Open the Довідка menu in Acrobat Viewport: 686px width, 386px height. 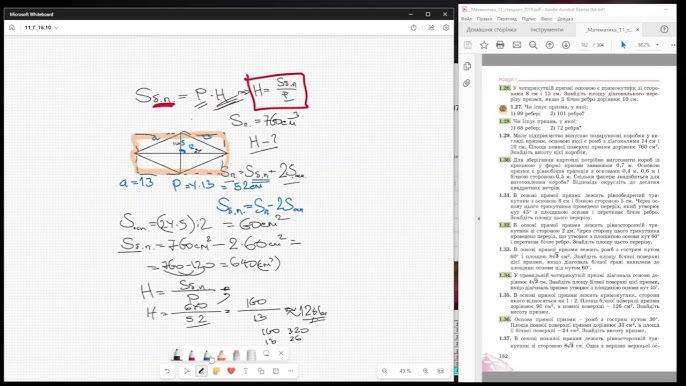565,19
